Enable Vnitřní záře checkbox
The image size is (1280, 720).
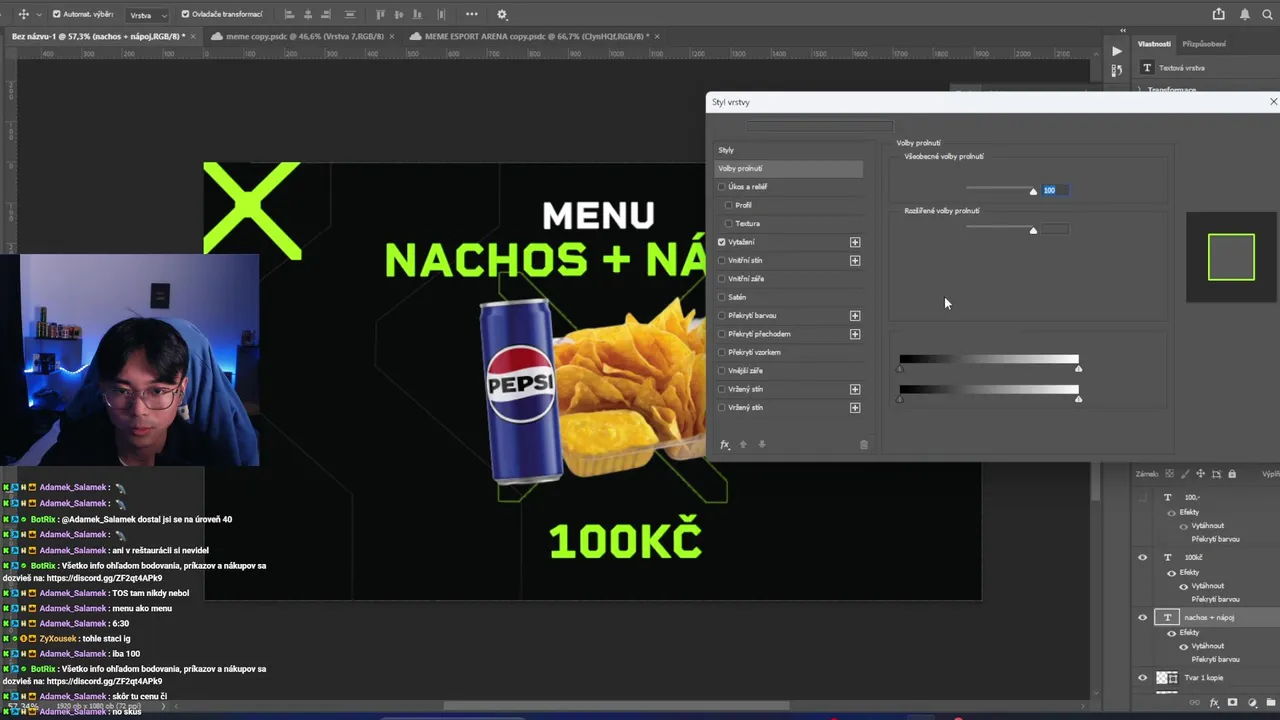[722, 279]
